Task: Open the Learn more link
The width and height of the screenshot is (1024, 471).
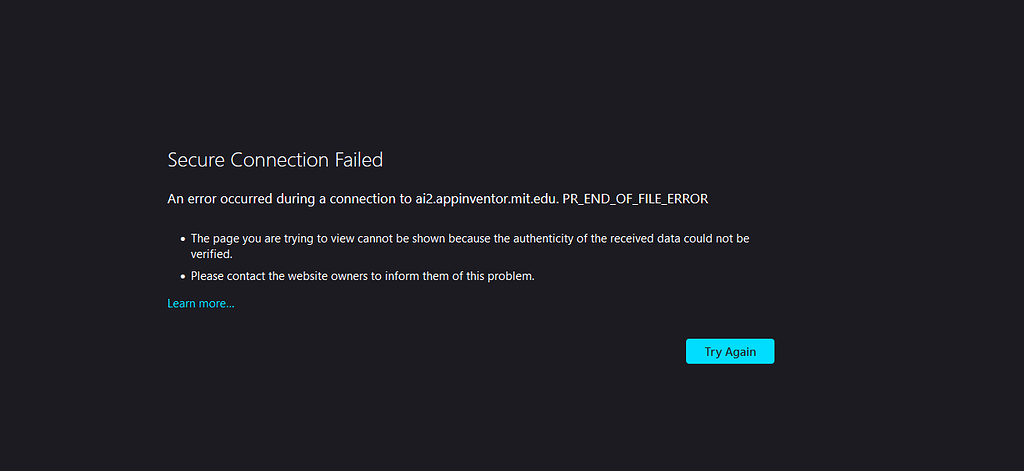Action: click(x=200, y=303)
